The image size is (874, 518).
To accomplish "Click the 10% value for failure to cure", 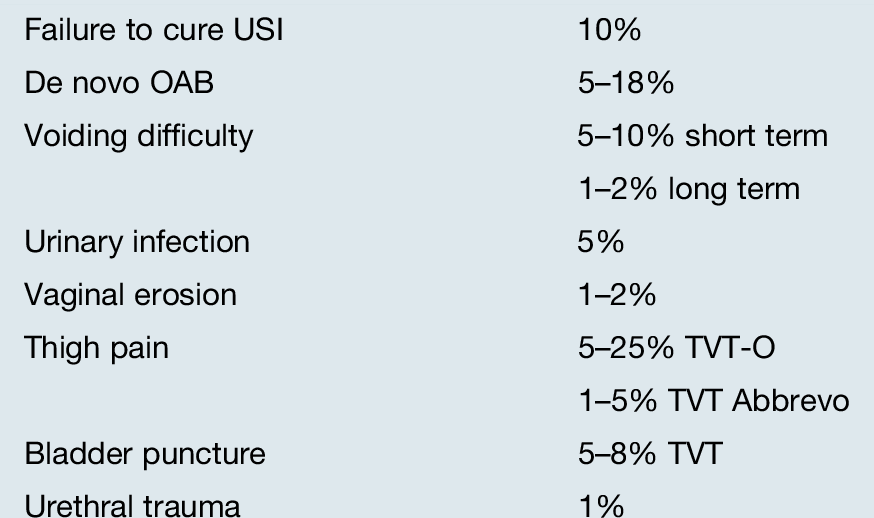I will [x=608, y=30].
